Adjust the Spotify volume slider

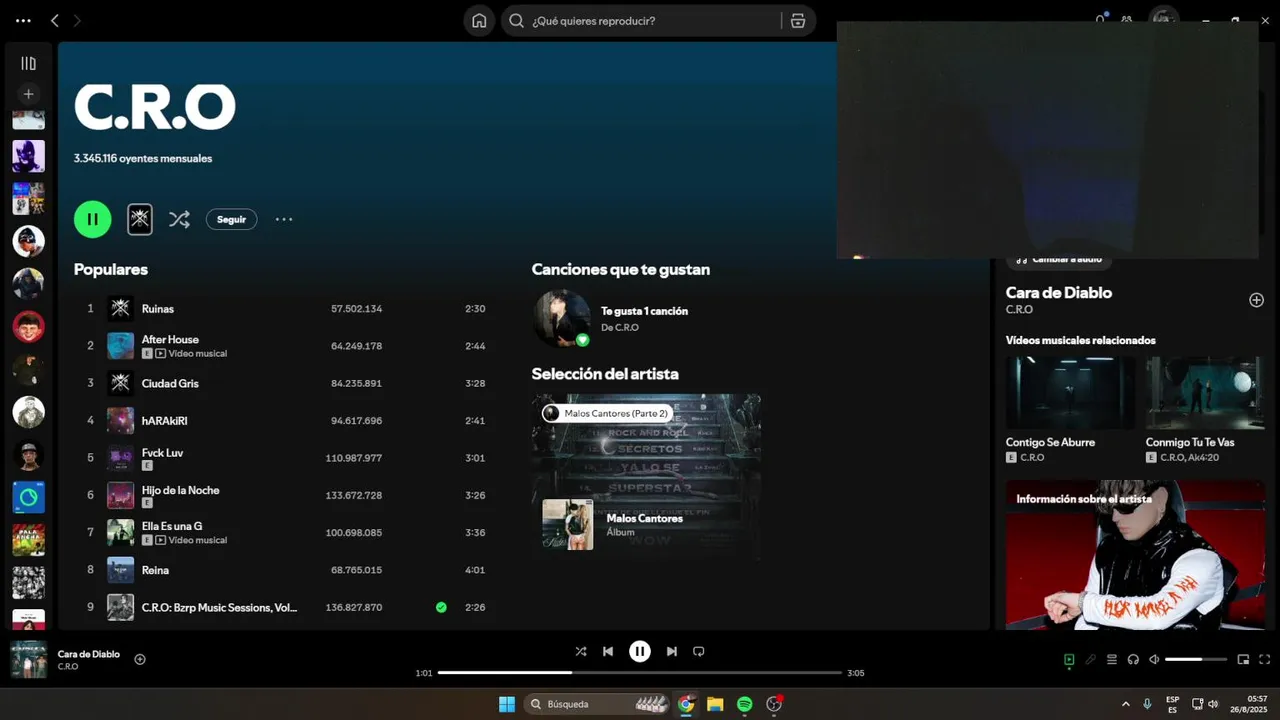[x=1196, y=659]
